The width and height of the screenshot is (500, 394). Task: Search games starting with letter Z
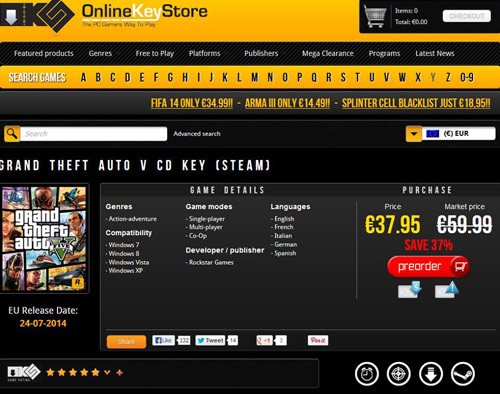point(448,78)
